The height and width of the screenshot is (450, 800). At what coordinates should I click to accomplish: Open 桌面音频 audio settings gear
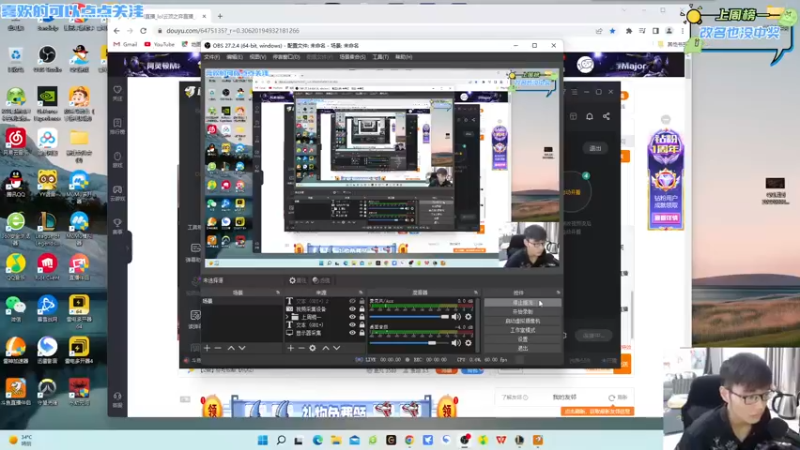tap(468, 343)
